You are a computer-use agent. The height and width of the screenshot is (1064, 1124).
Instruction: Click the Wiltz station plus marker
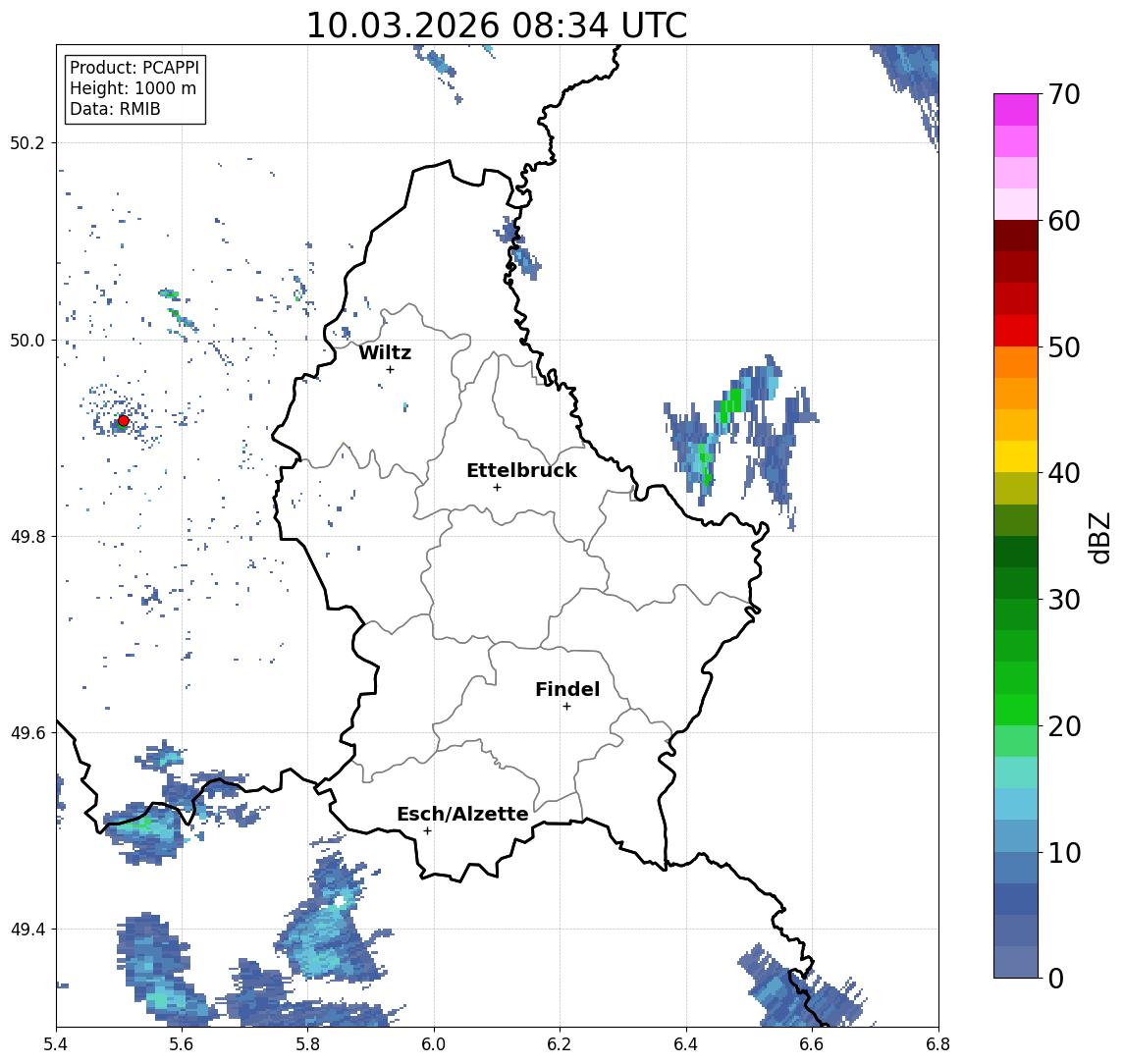pyautogui.click(x=390, y=369)
